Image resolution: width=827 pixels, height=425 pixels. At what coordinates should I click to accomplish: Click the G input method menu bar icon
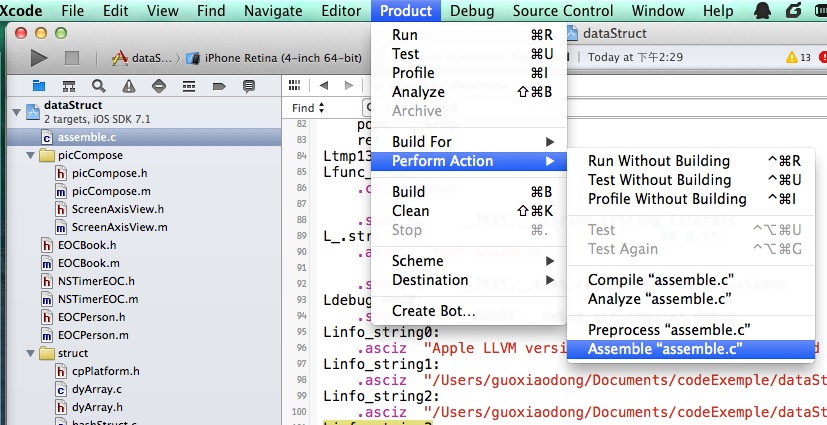click(x=793, y=11)
